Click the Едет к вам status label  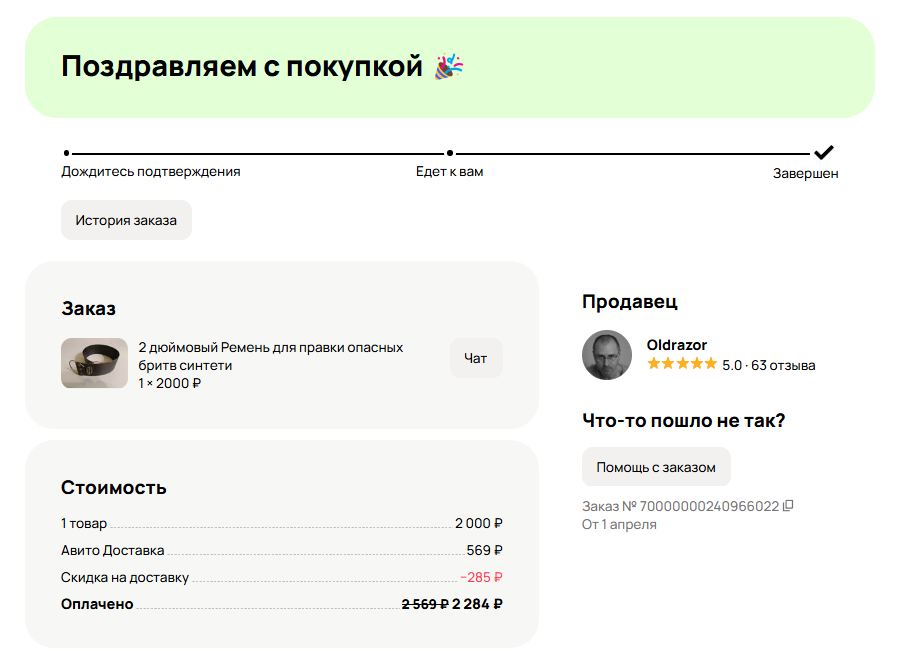pyautogui.click(x=449, y=172)
